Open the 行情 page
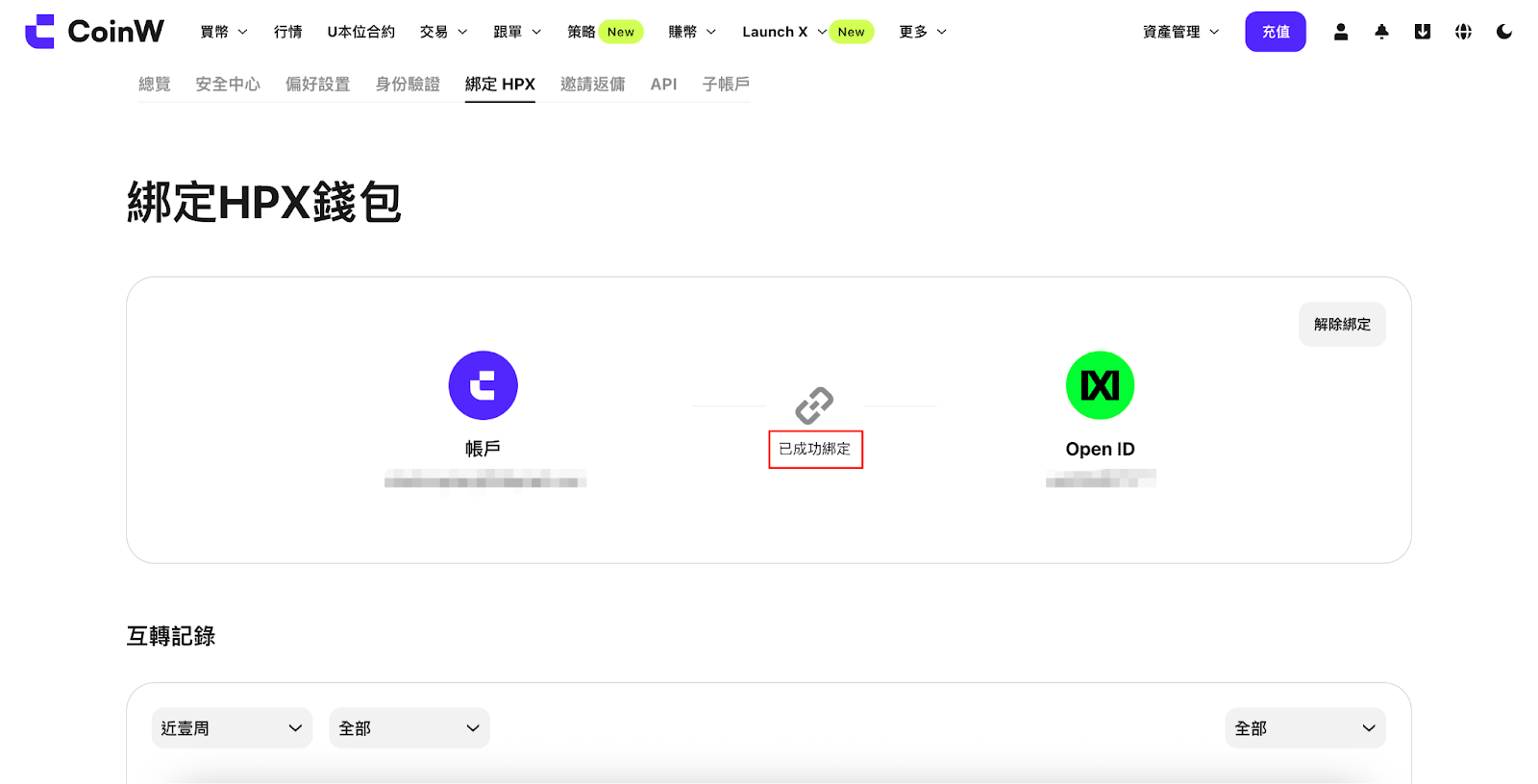The height and width of the screenshot is (784, 1538). tap(288, 32)
